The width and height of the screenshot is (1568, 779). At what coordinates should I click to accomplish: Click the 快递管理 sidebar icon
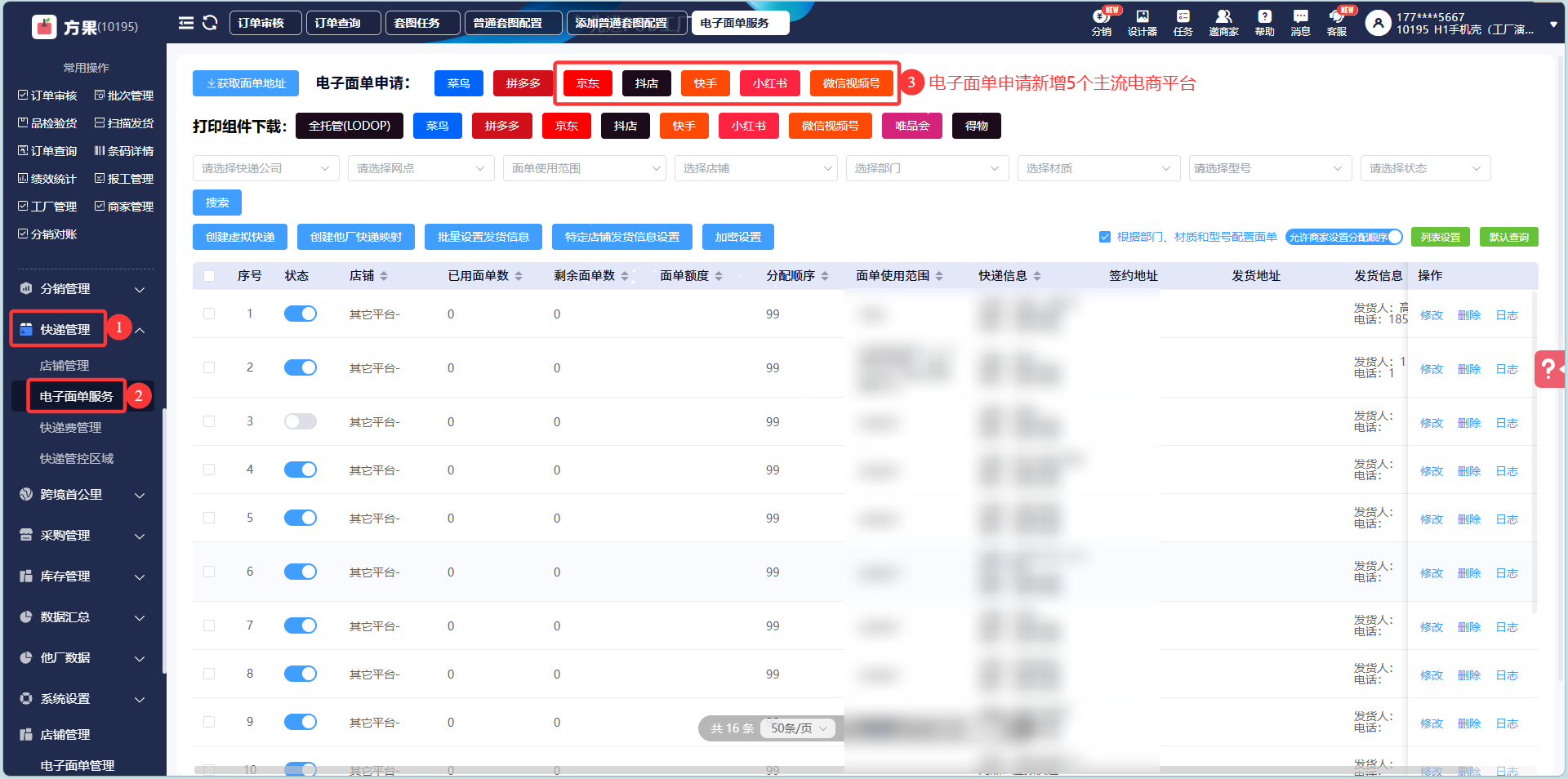(x=26, y=330)
